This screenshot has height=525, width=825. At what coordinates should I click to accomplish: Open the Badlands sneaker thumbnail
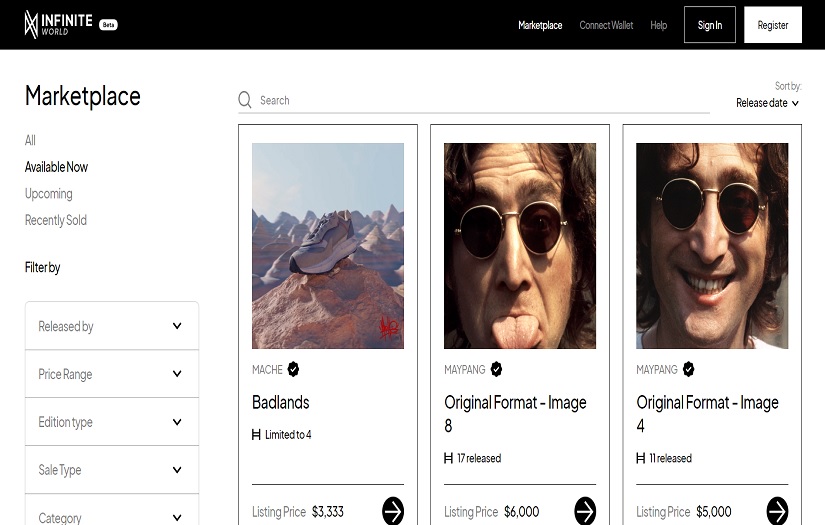coord(328,246)
